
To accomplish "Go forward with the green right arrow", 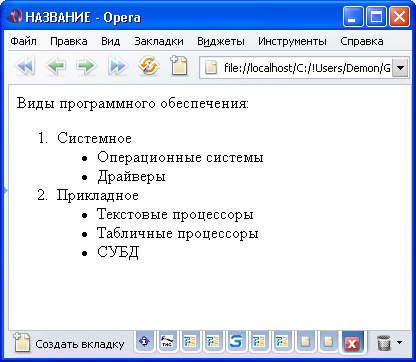I will (86, 66).
